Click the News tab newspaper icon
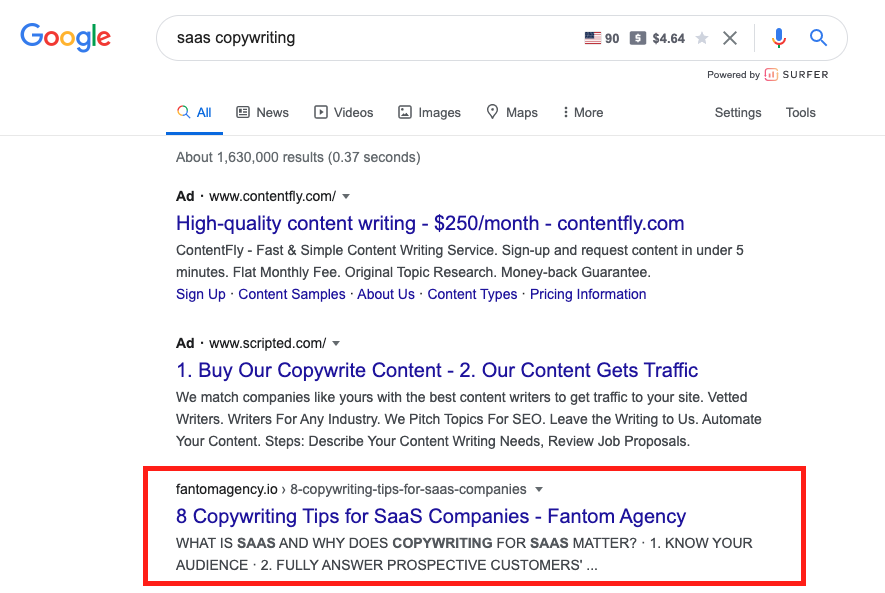This screenshot has width=885, height=593. [x=243, y=112]
